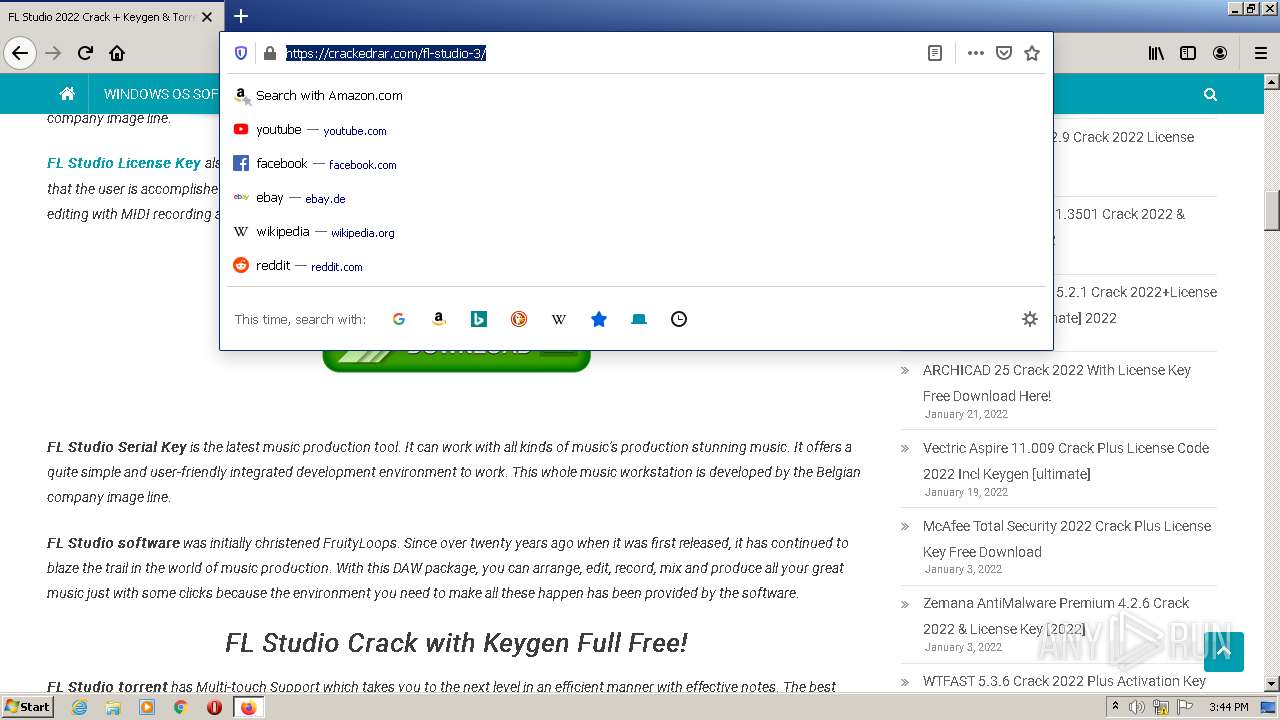The width and height of the screenshot is (1280, 720).
Task: Open a new browser tab
Action: (x=241, y=16)
